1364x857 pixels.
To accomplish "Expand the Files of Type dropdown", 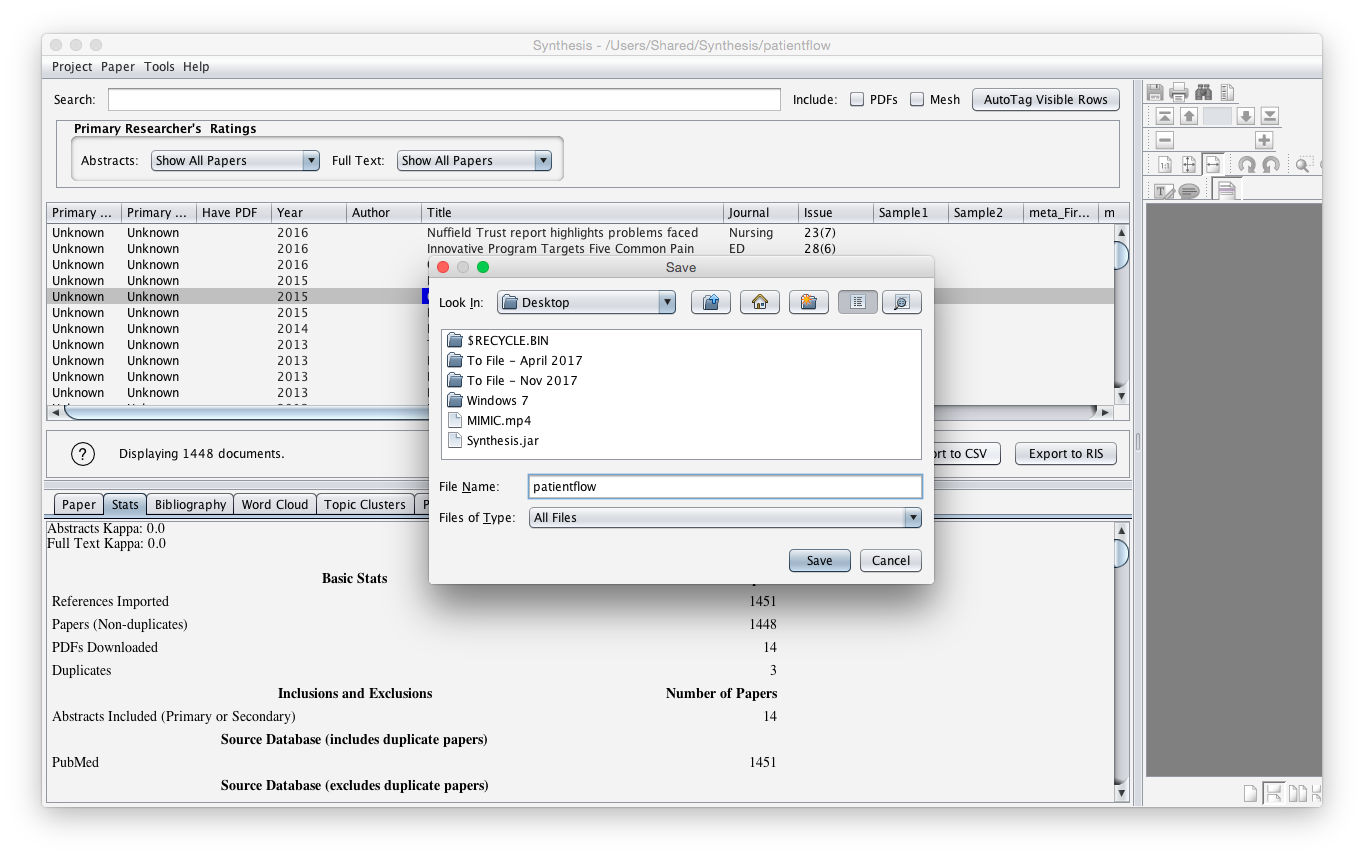I will tap(724, 518).
